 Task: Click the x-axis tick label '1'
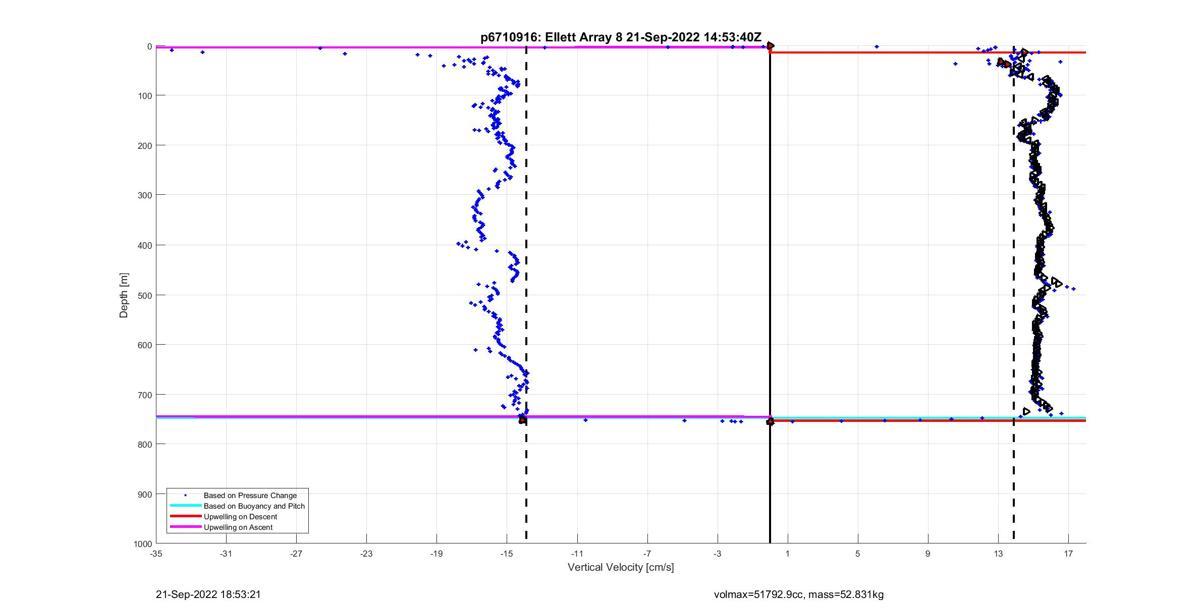pyautogui.click(x=787, y=553)
